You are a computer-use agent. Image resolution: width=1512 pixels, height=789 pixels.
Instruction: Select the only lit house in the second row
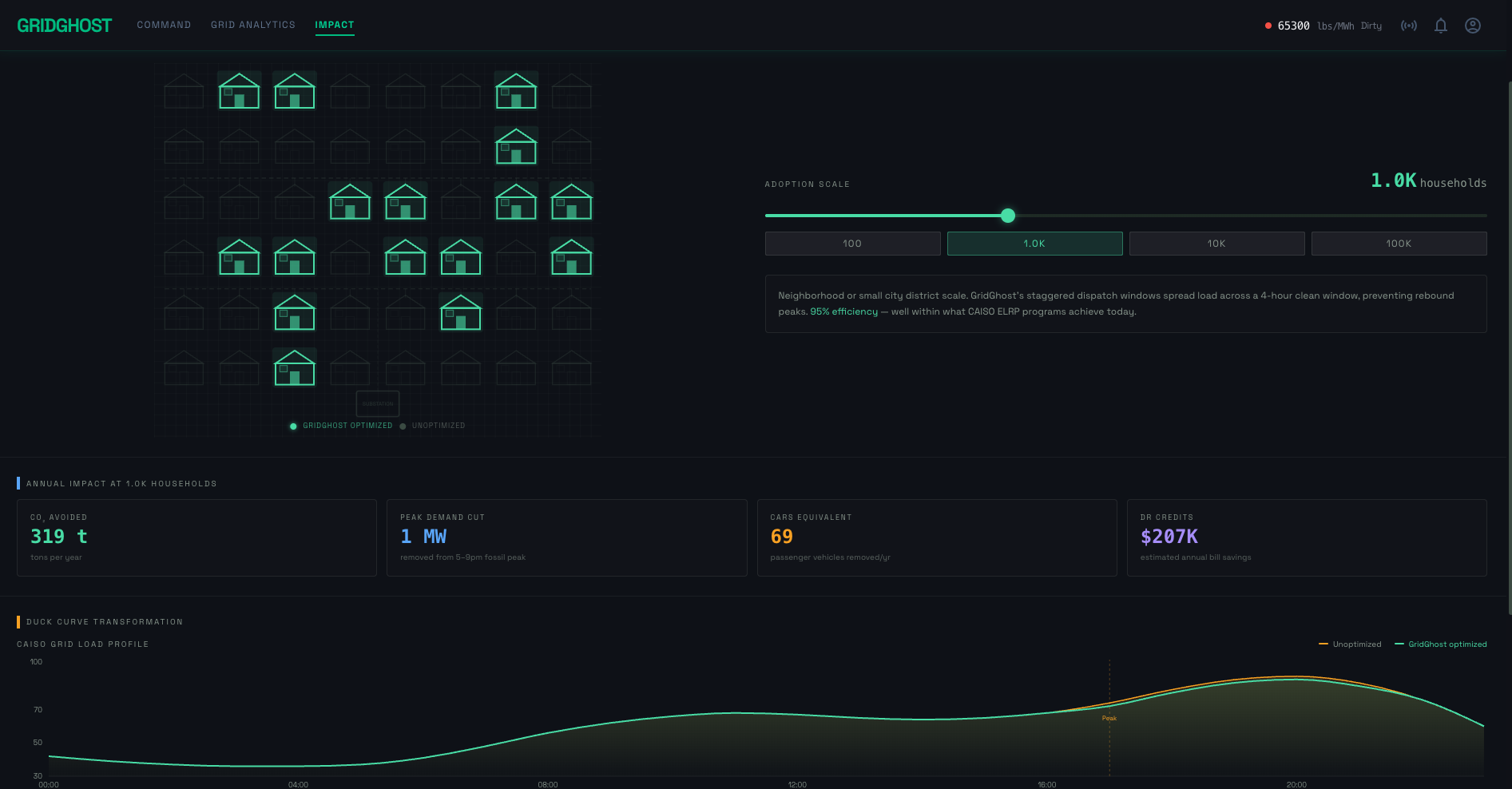click(516, 146)
